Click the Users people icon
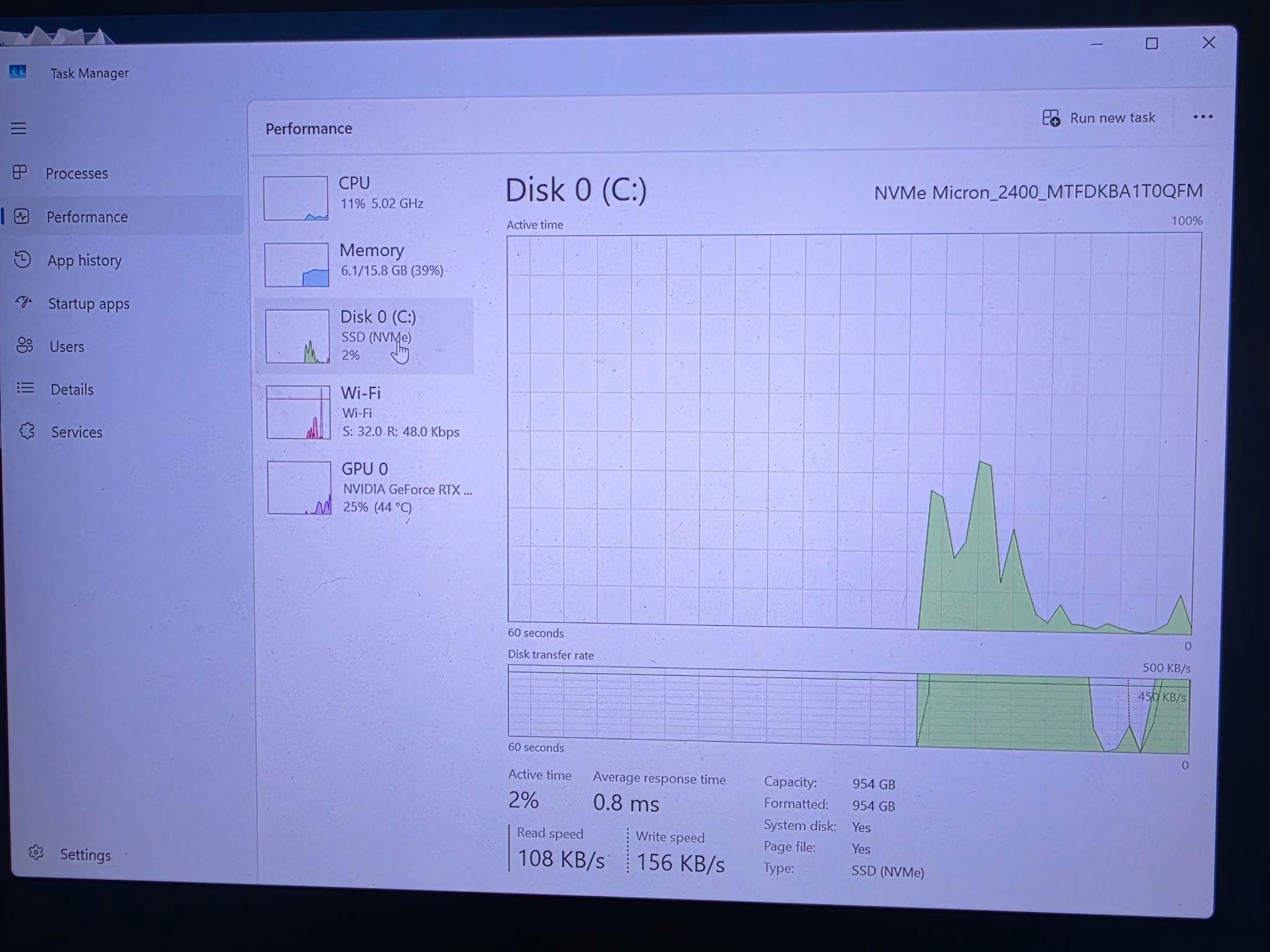The height and width of the screenshot is (952, 1270). click(x=25, y=345)
